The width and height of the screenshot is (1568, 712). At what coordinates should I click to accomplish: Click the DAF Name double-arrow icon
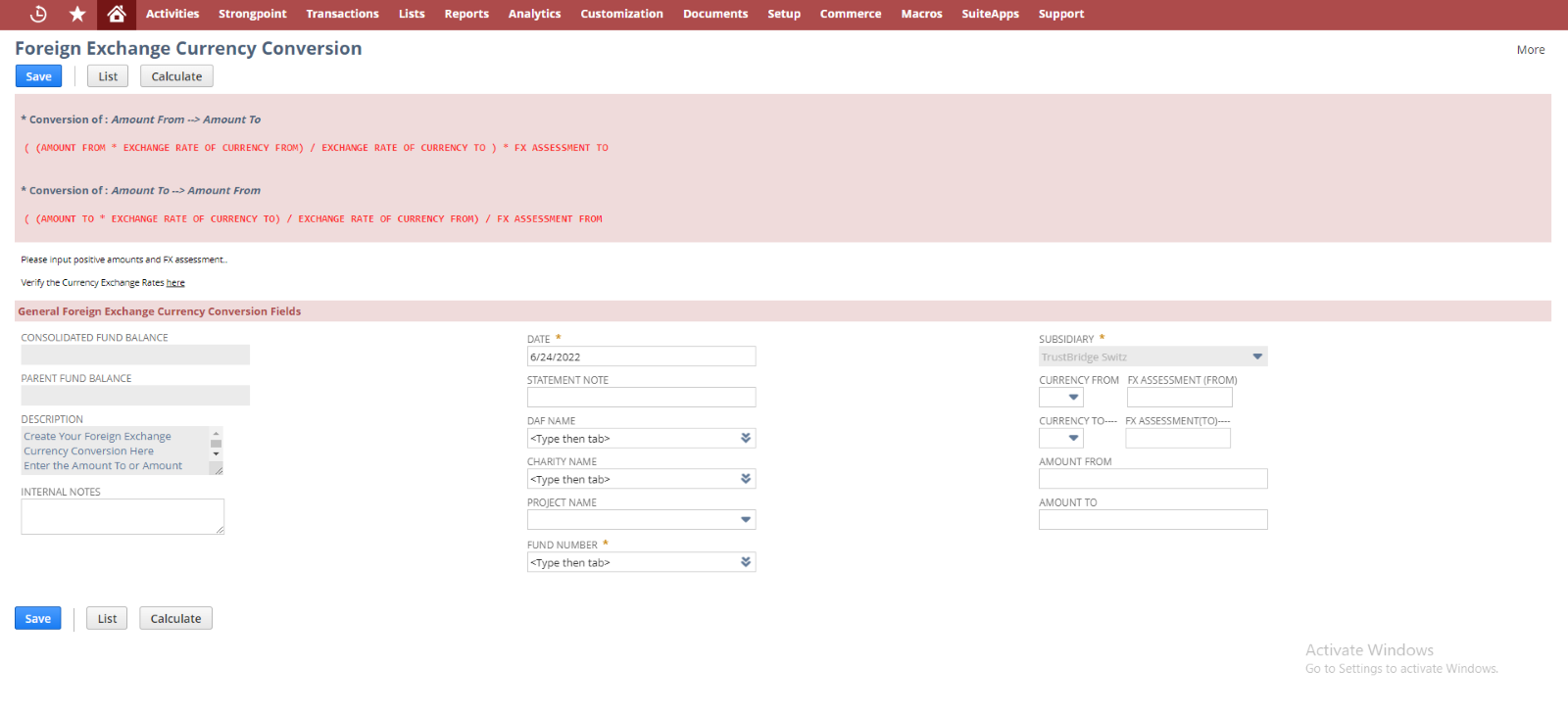point(746,439)
